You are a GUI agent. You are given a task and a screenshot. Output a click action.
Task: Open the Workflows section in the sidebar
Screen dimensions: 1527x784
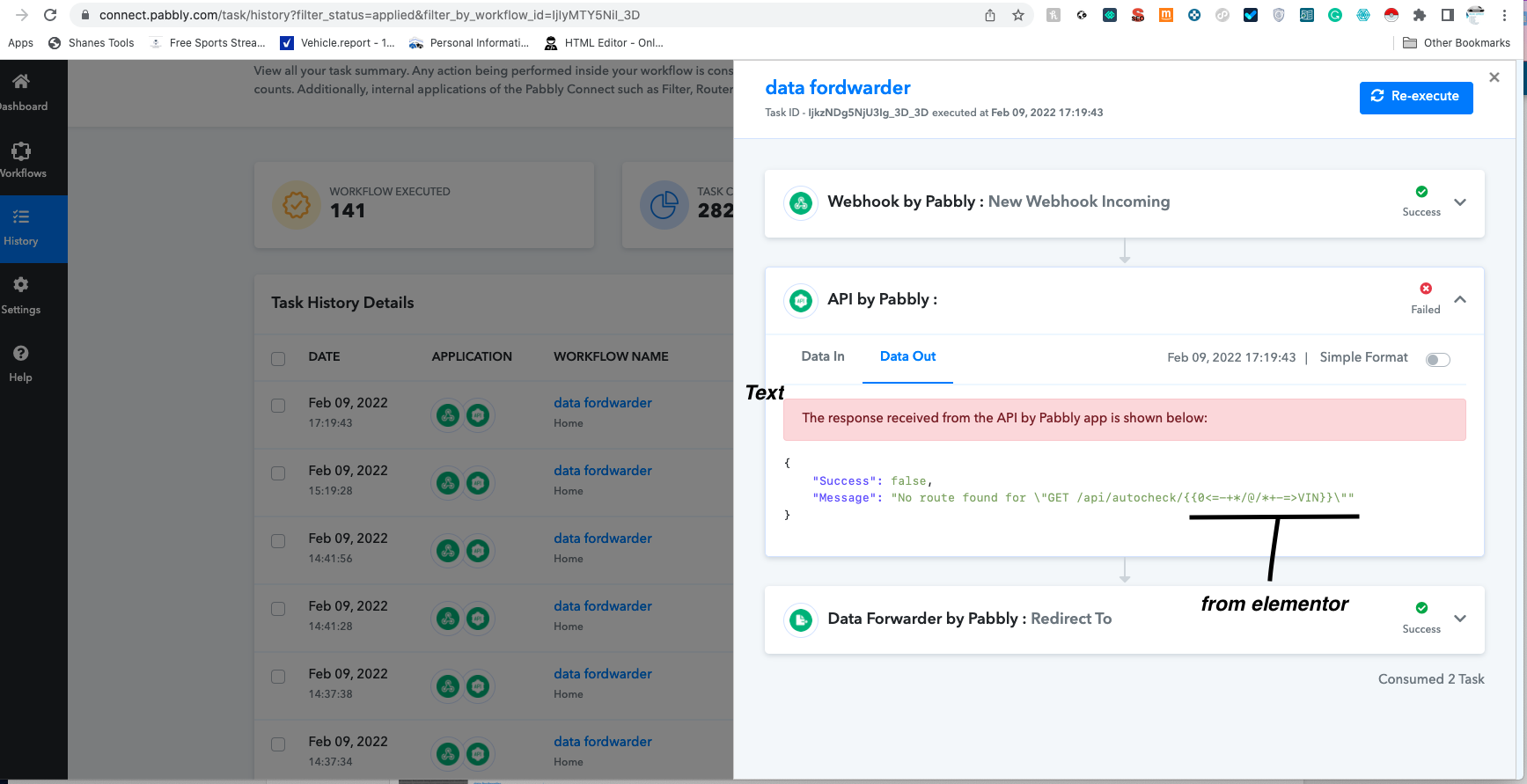(x=21, y=160)
